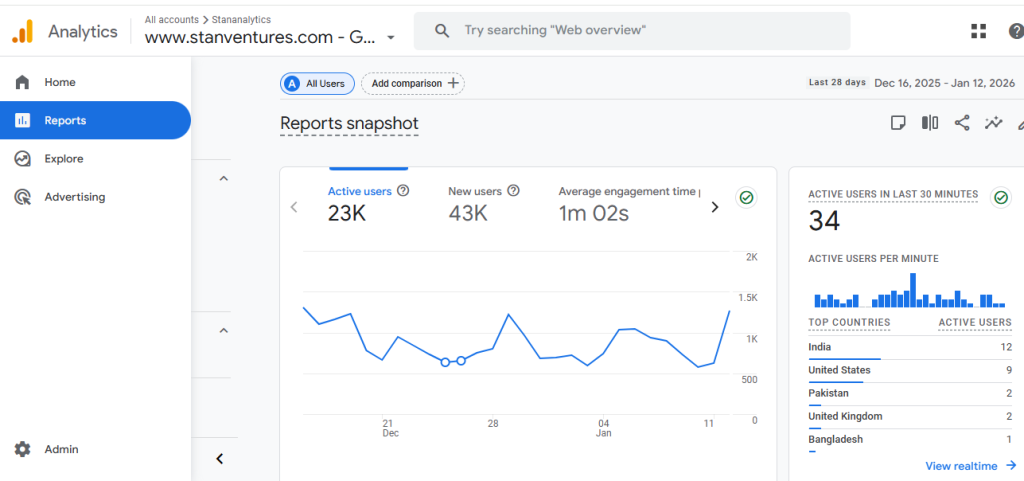1024x481 pixels.
Task: Open the property selector dropdown arrow
Action: 391,39
